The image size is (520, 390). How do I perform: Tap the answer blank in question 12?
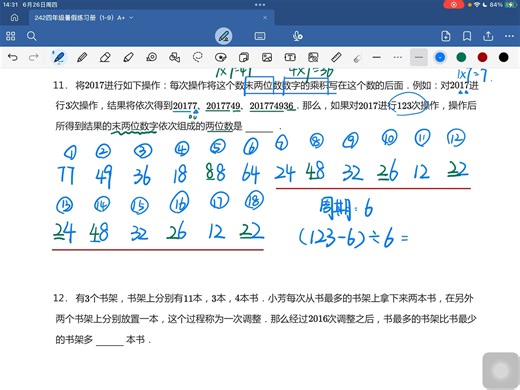(x=110, y=341)
